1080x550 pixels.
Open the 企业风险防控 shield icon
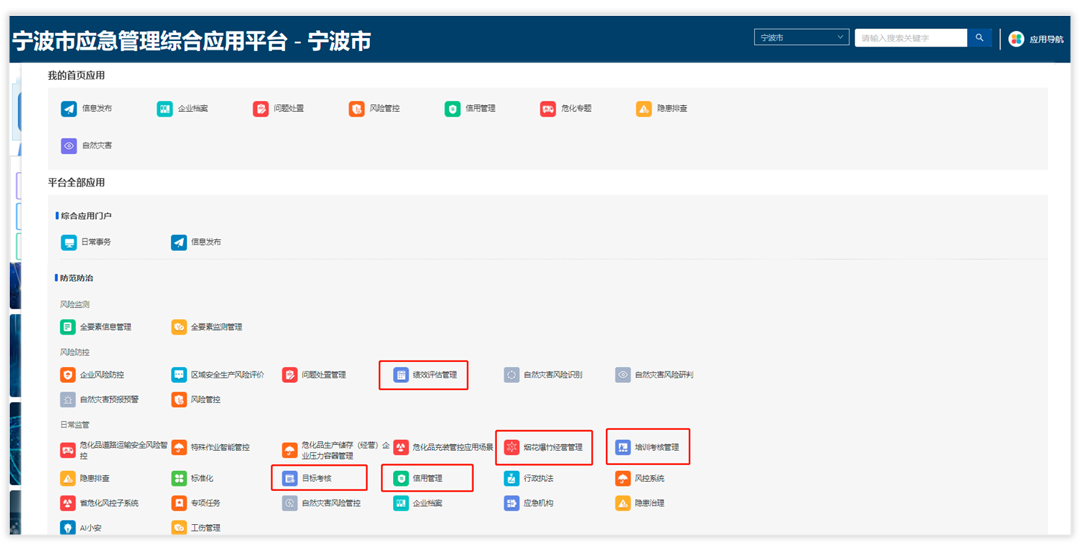coord(68,375)
